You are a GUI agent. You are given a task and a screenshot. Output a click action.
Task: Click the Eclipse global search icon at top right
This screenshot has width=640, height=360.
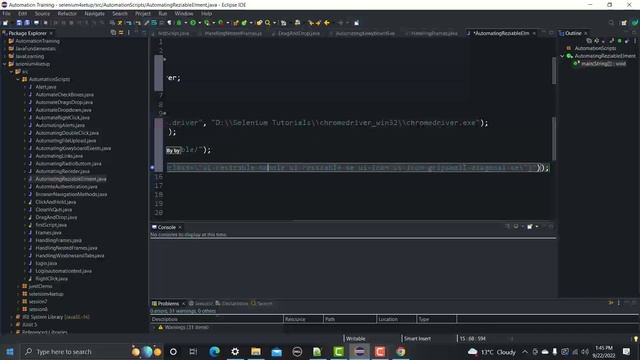click(x=611, y=23)
